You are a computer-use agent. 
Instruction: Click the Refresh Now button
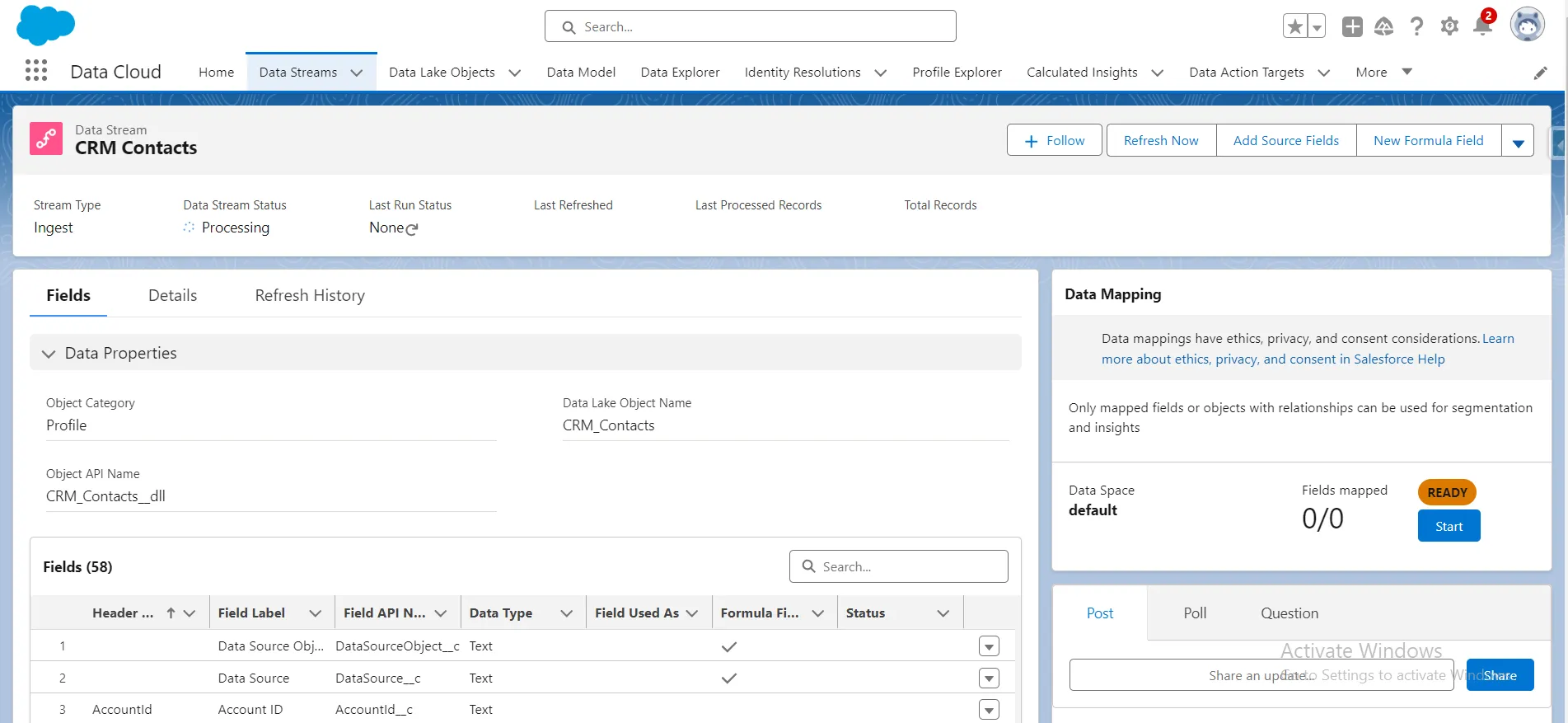click(1160, 141)
